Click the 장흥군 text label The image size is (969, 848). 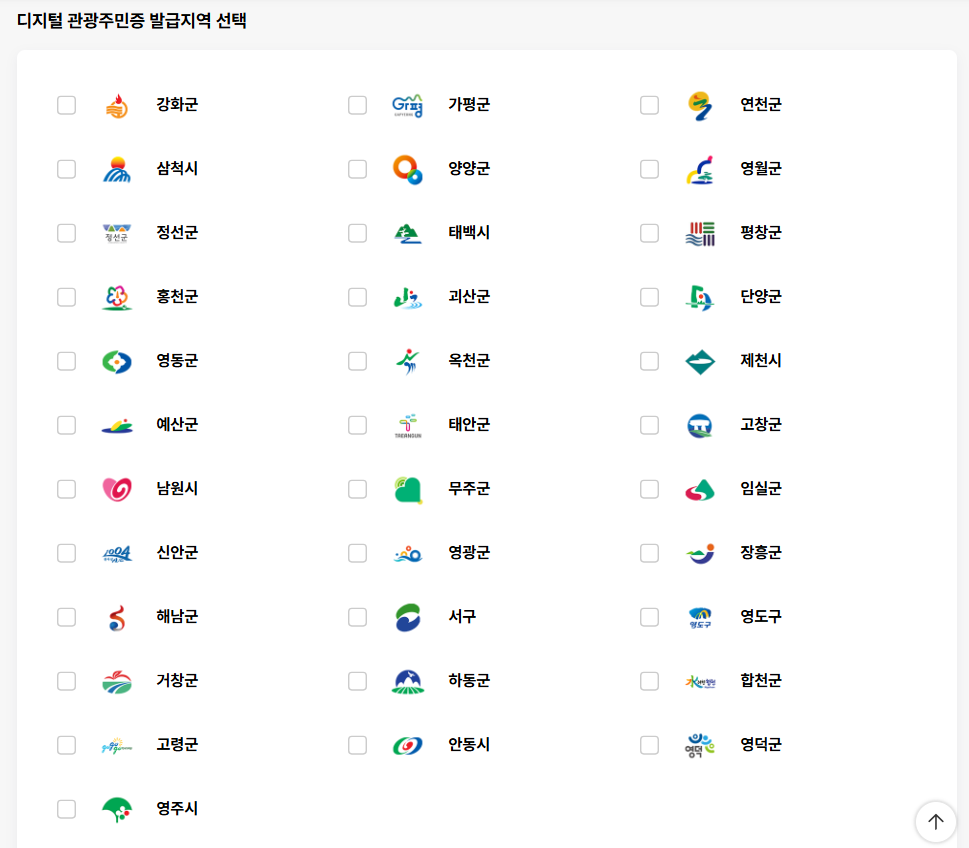coord(759,552)
